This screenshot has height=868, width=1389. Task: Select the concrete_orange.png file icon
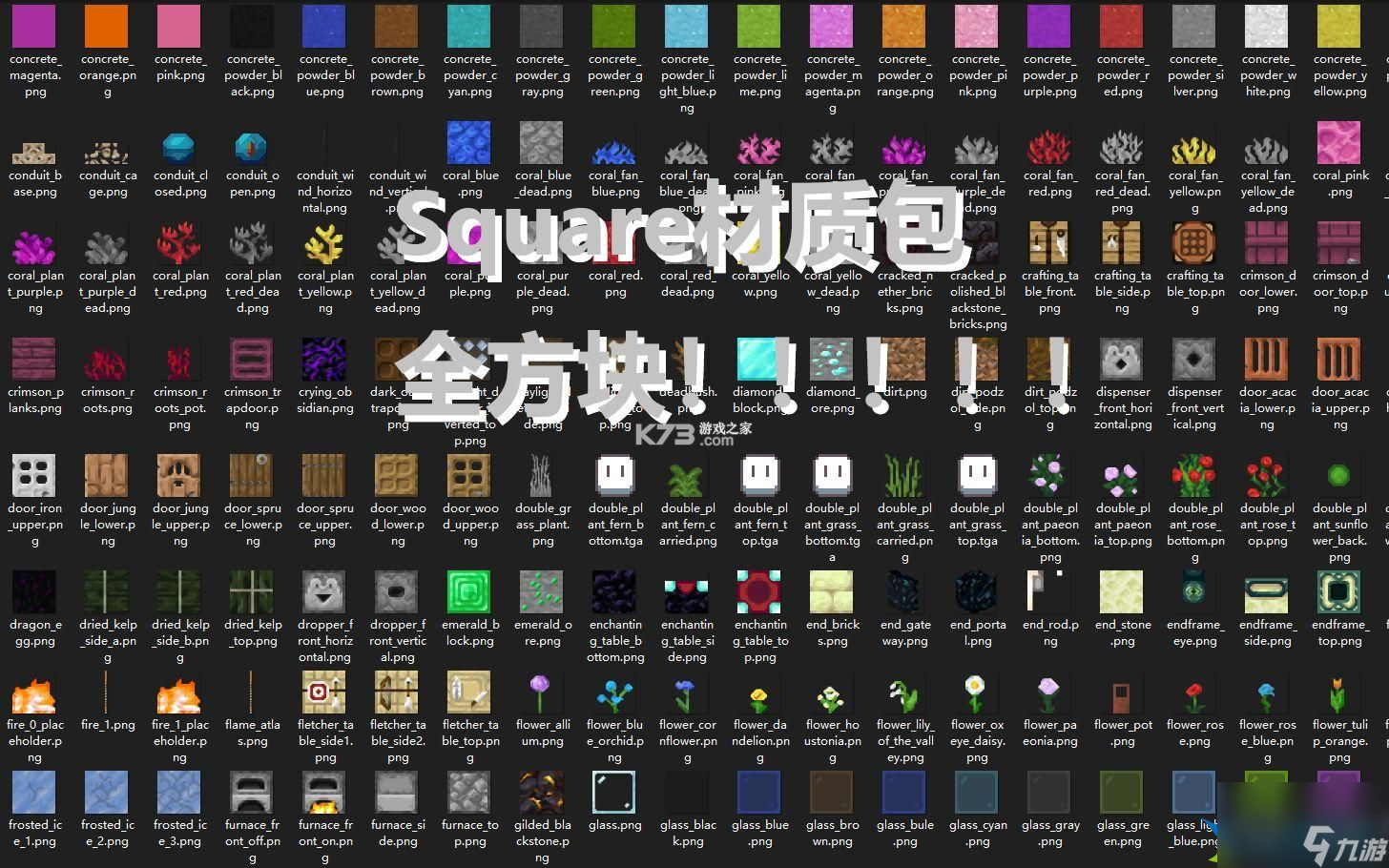click(x=107, y=26)
